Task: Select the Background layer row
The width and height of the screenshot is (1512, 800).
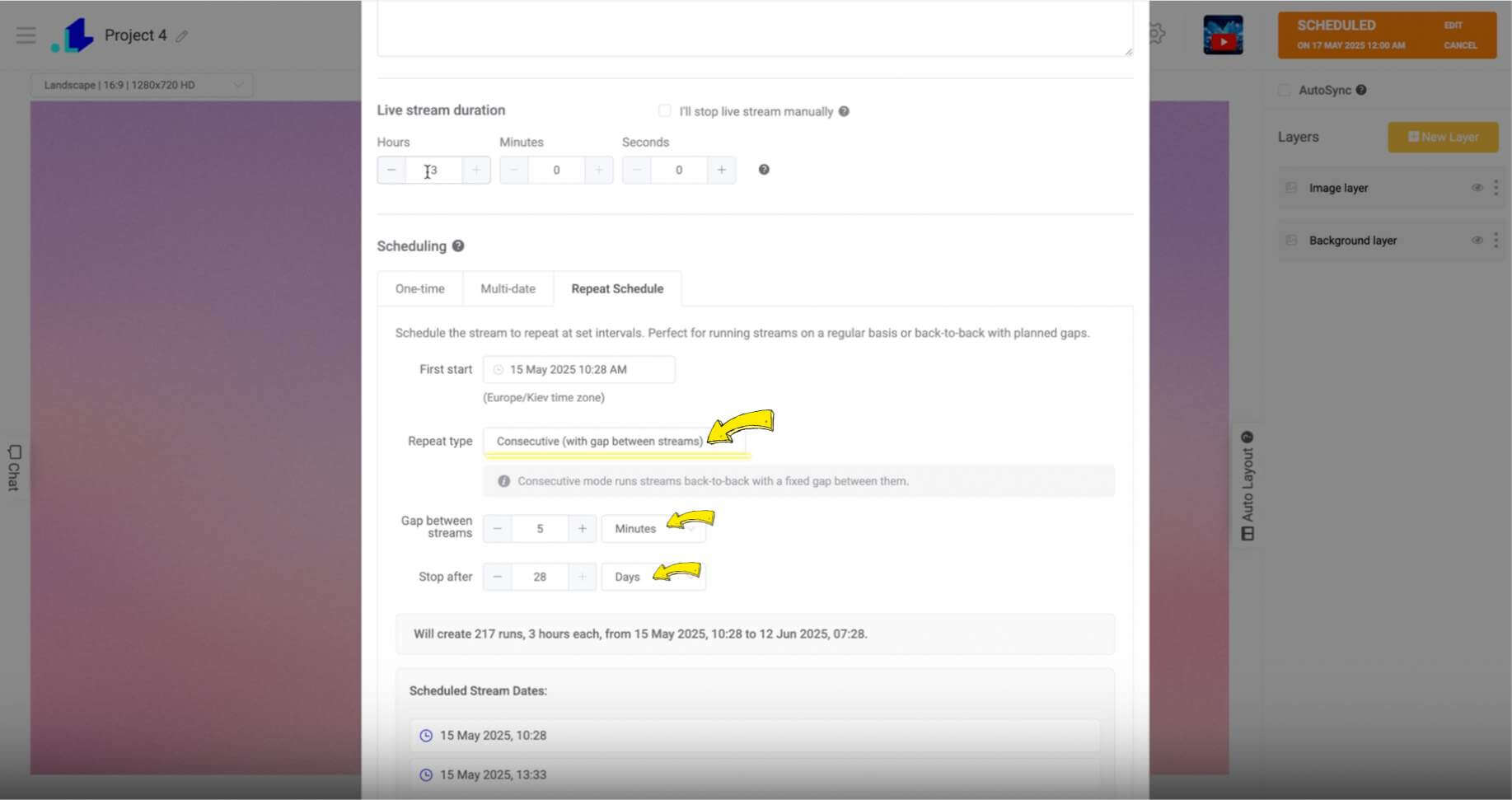Action: 1393,241
